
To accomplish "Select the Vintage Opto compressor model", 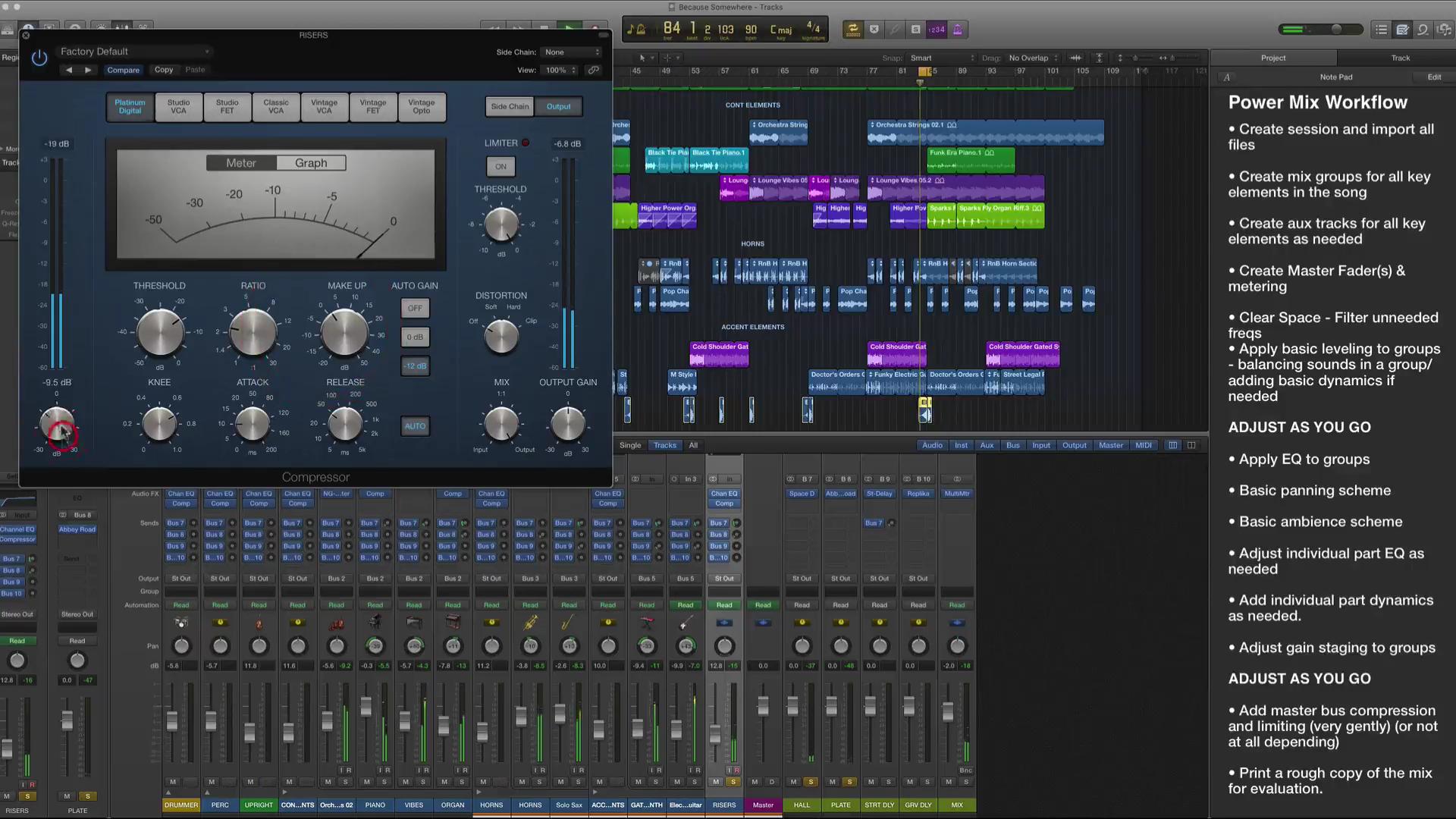I will (422, 107).
